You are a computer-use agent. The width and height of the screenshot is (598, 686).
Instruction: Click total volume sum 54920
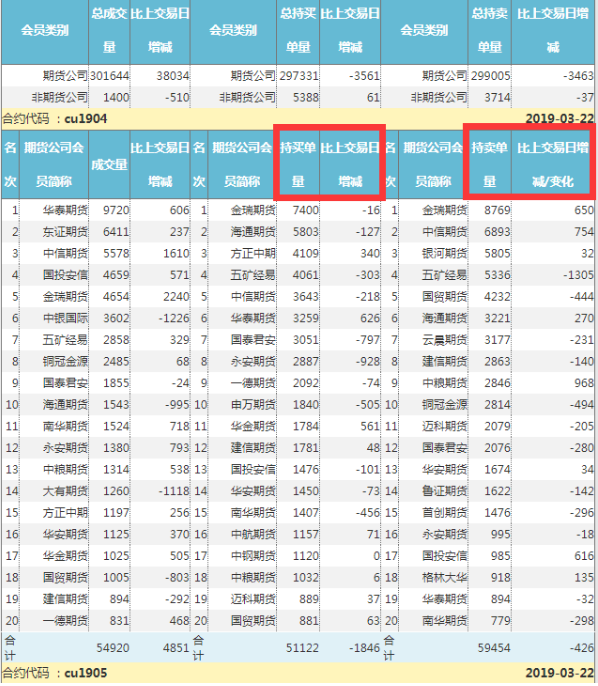click(x=113, y=648)
